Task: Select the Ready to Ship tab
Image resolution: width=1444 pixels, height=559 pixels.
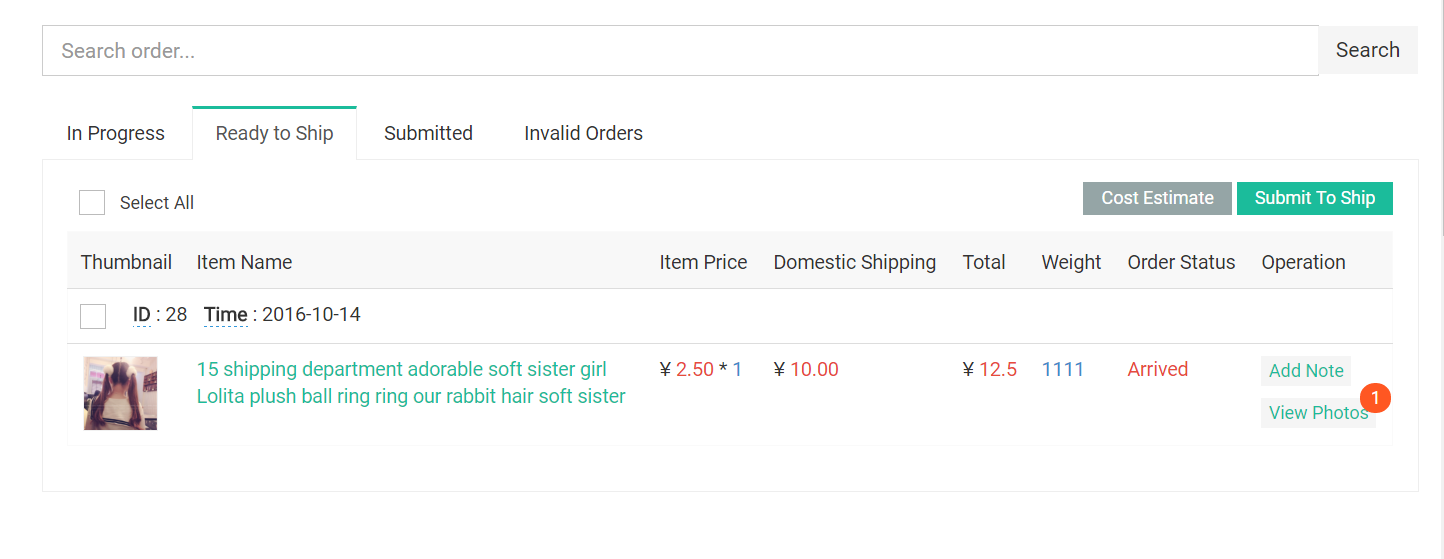Action: click(x=274, y=133)
